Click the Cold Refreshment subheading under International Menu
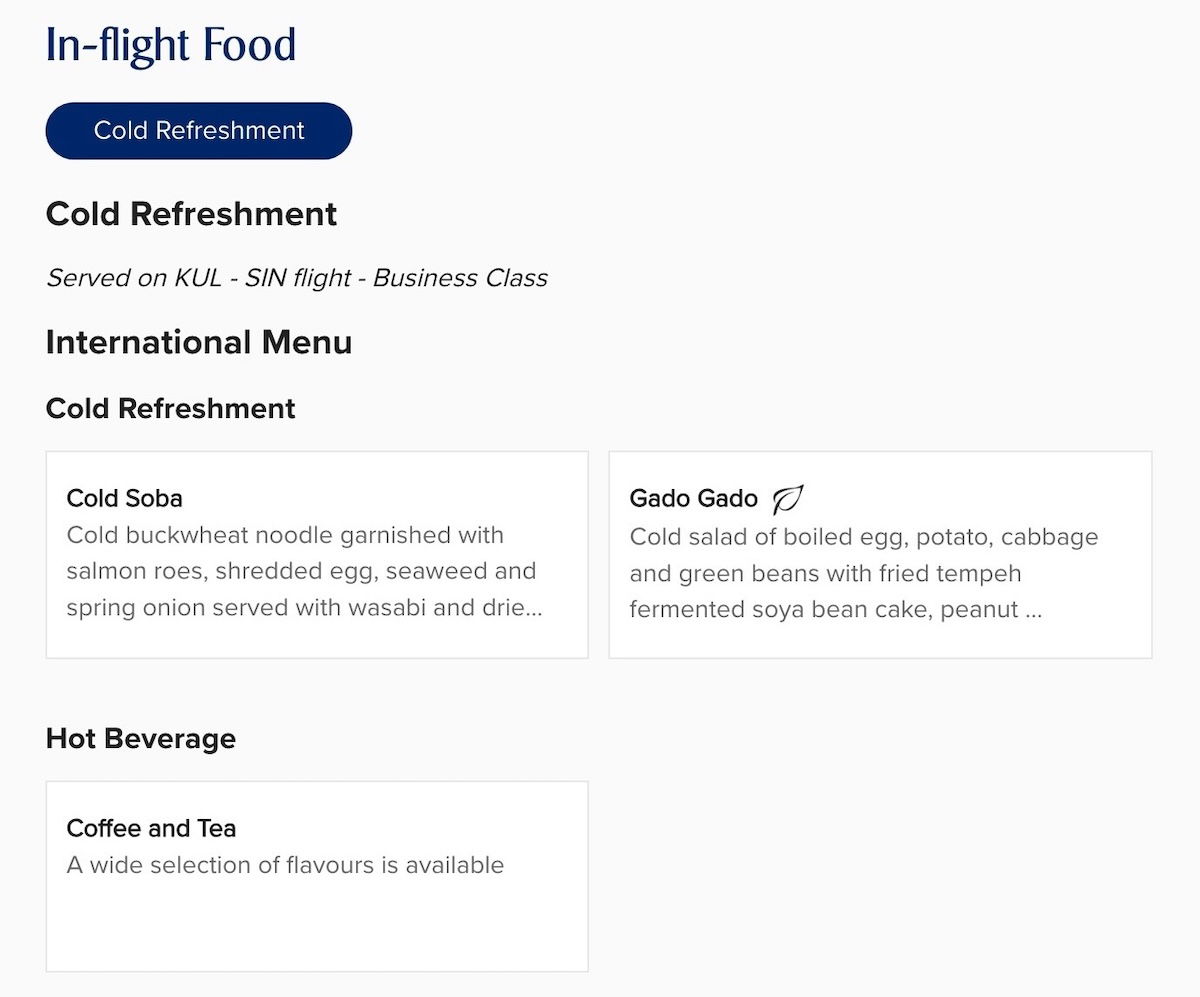Viewport: 1200px width, 997px height. click(171, 408)
